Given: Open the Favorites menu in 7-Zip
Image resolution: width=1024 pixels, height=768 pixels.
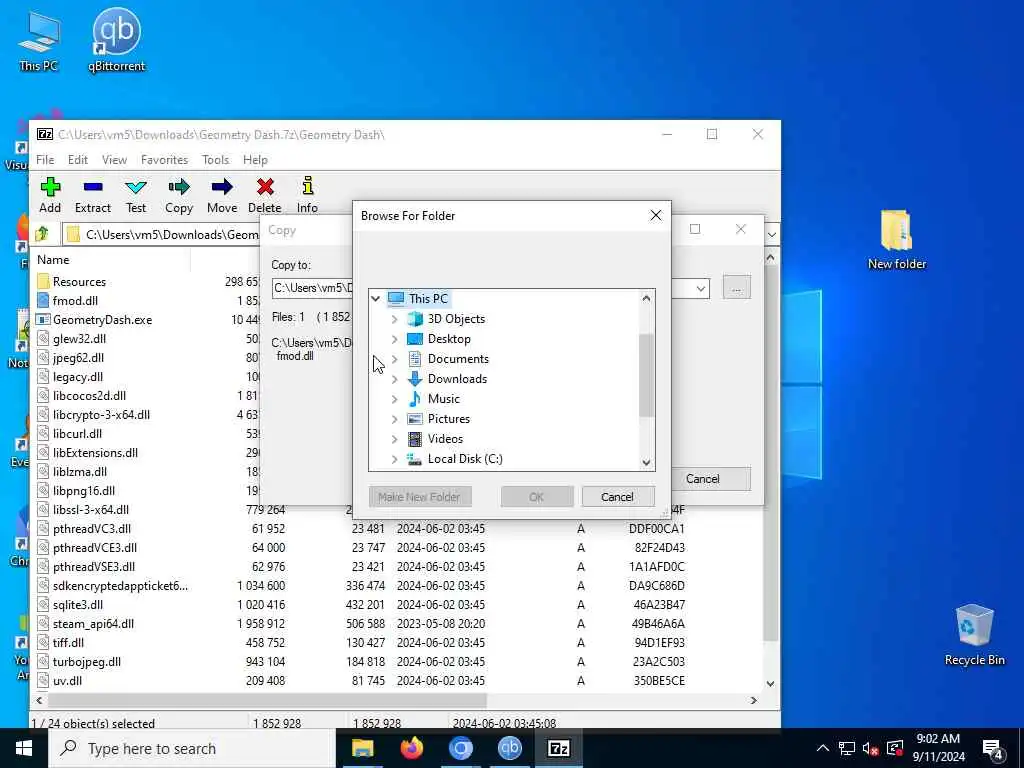Looking at the screenshot, I should (165, 159).
